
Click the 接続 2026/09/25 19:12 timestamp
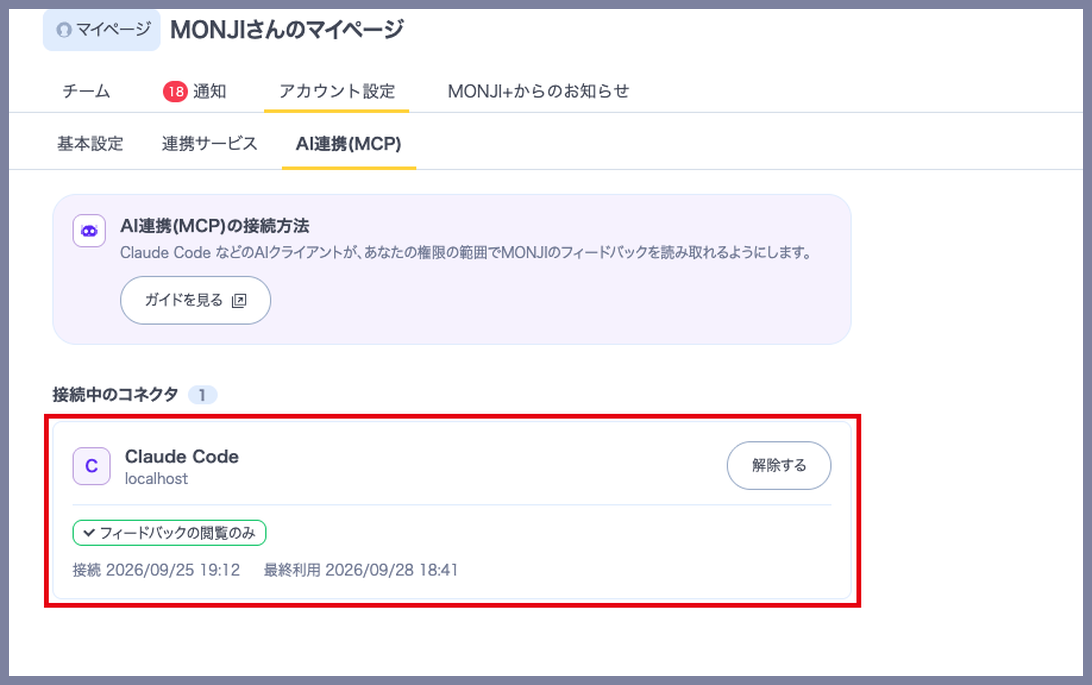pyautogui.click(x=156, y=570)
